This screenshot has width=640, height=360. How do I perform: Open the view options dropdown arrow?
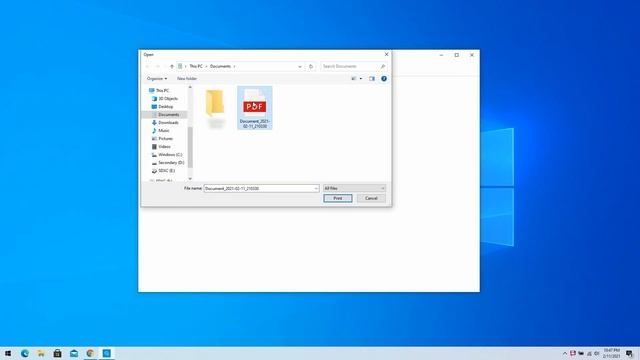click(361, 78)
